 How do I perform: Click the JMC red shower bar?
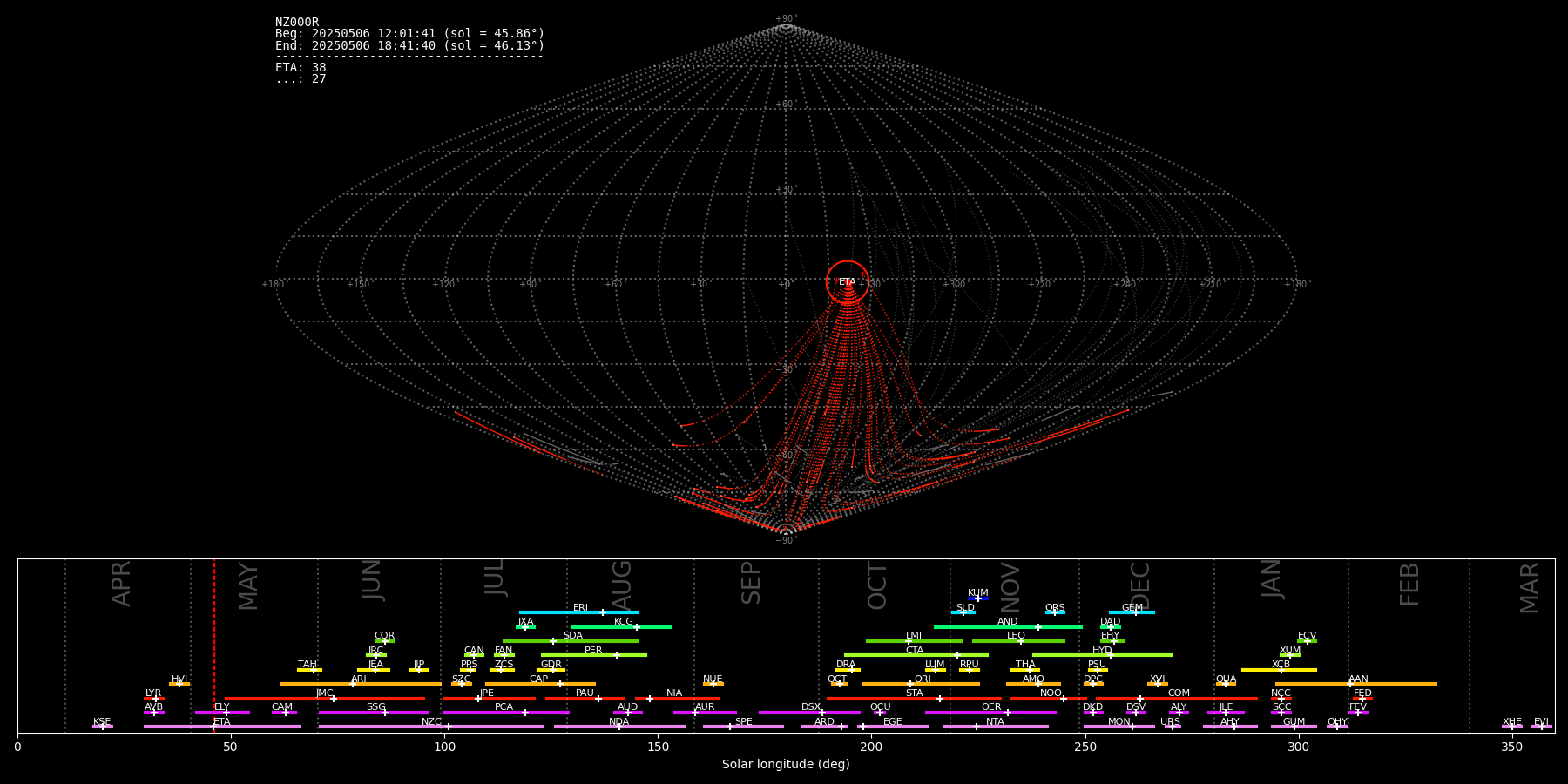click(x=325, y=698)
